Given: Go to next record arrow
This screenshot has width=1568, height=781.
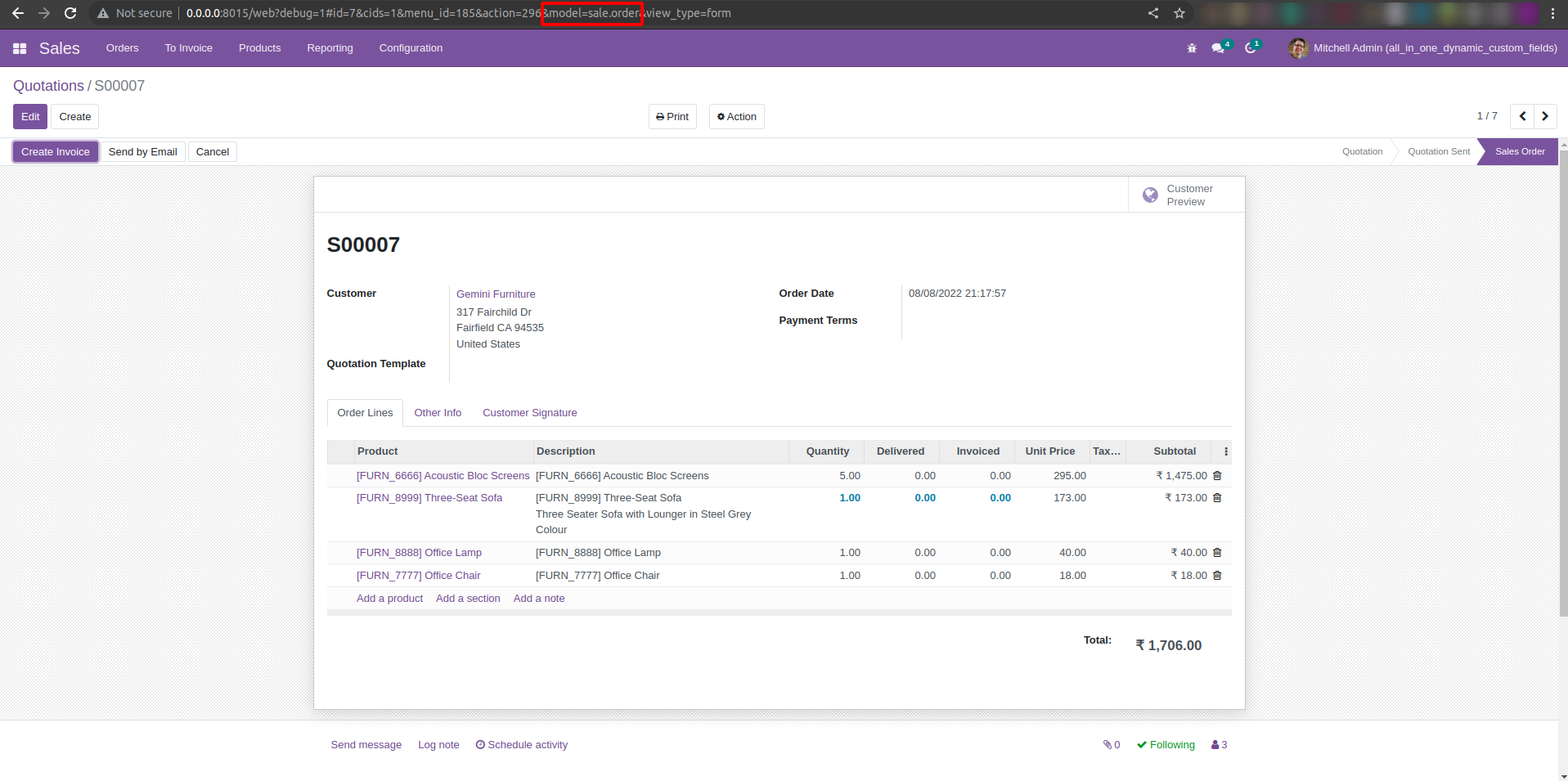Looking at the screenshot, I should coord(1545,116).
